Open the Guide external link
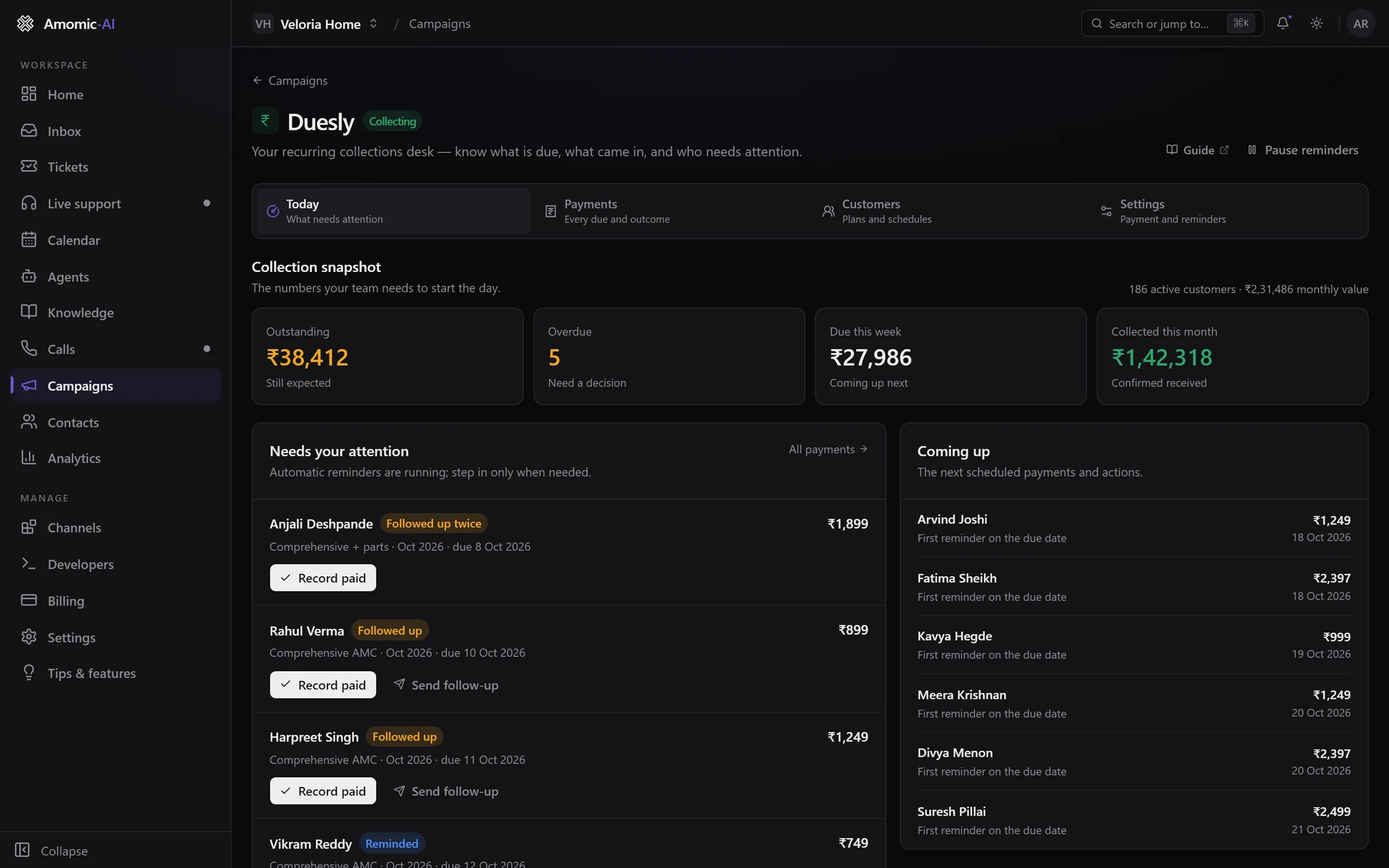Screen dimensions: 1389x868 pyautogui.click(x=1197, y=150)
